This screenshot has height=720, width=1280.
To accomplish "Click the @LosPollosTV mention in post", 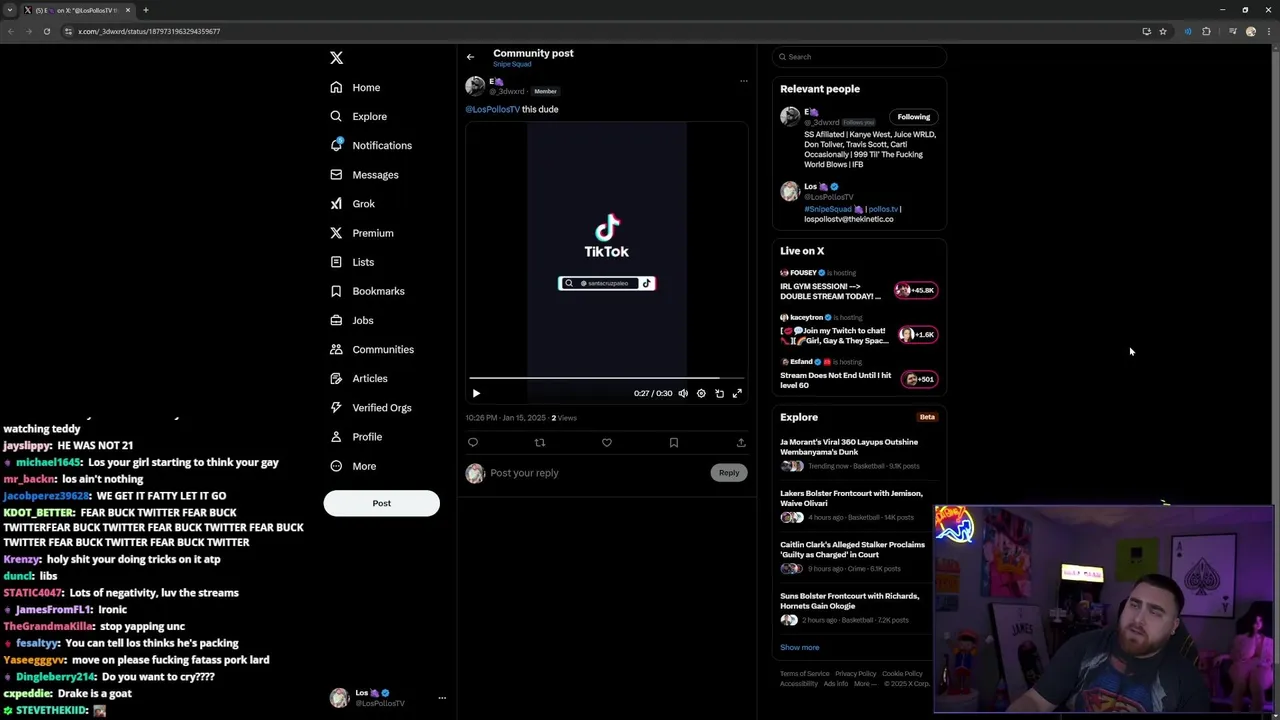I will tap(492, 109).
